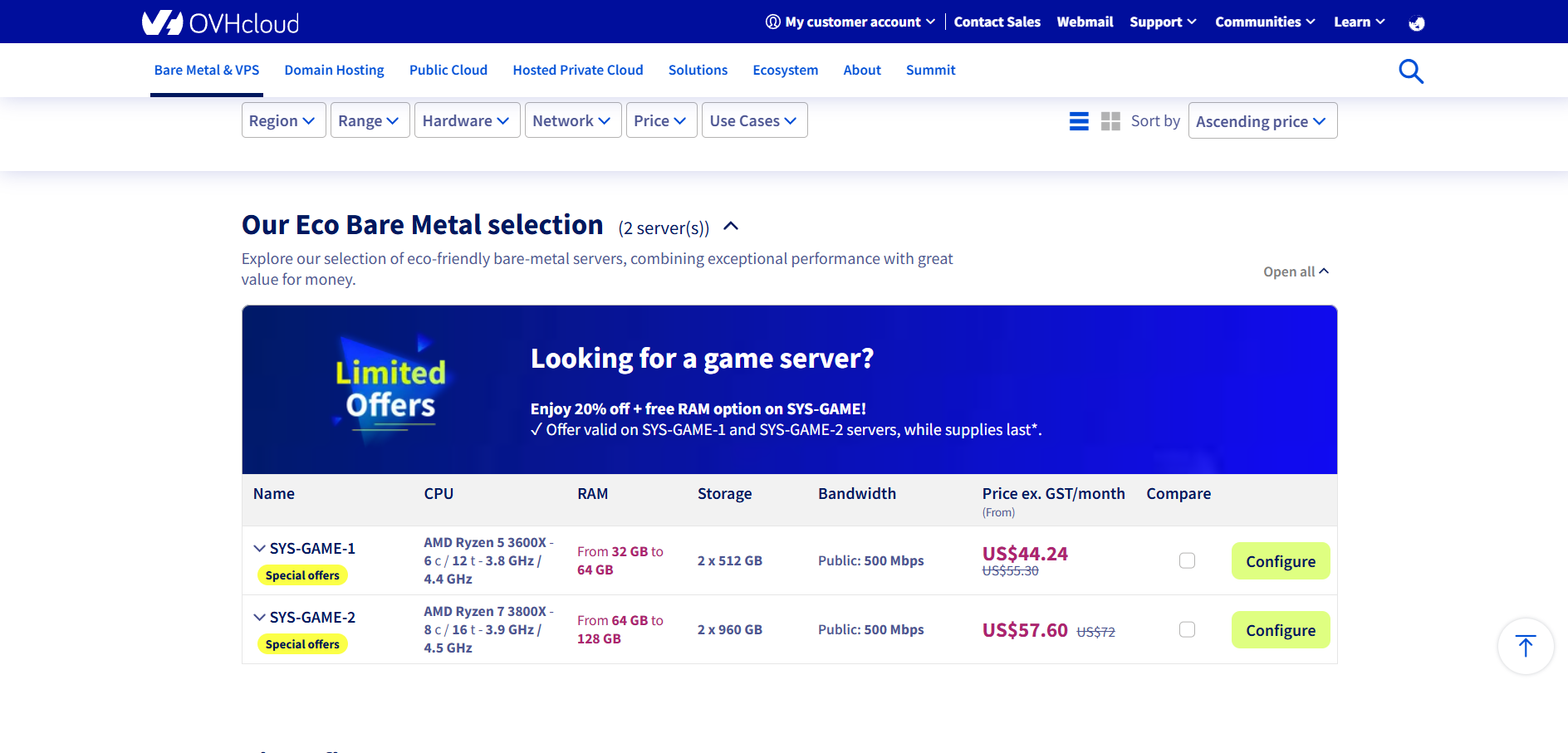Viewport: 1568px width, 753px height.
Task: Collapse the Eco Bare Metal selection section
Action: [x=731, y=227]
